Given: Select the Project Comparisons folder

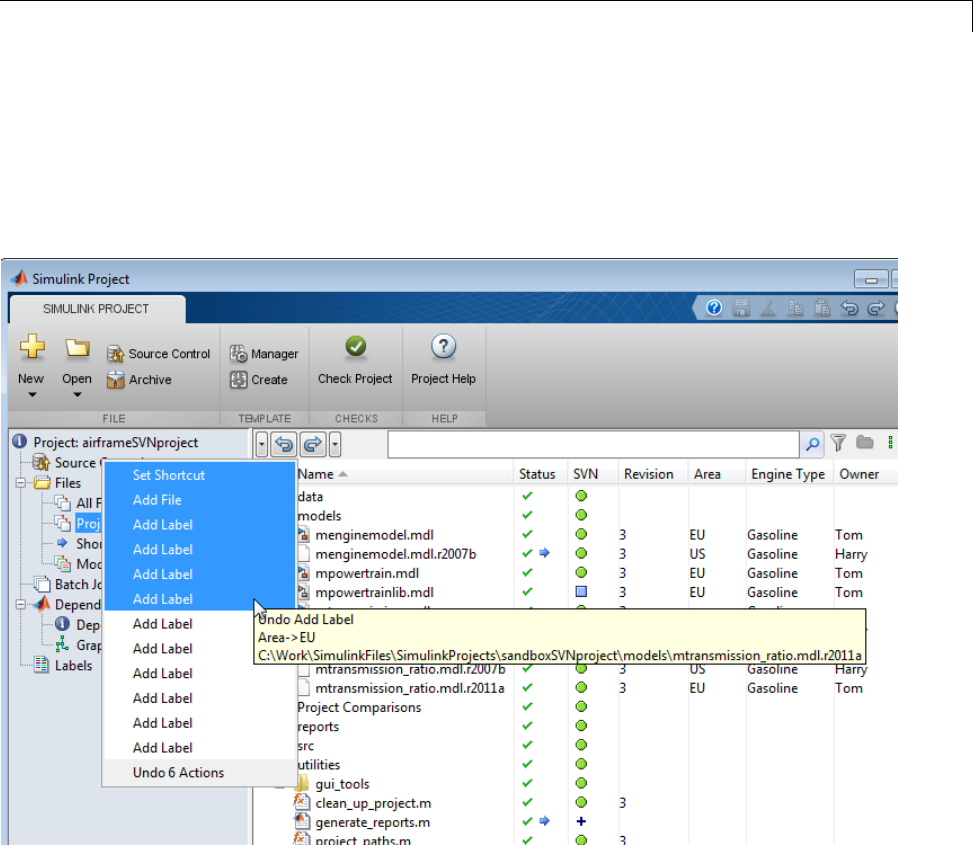Looking at the screenshot, I should [359, 707].
